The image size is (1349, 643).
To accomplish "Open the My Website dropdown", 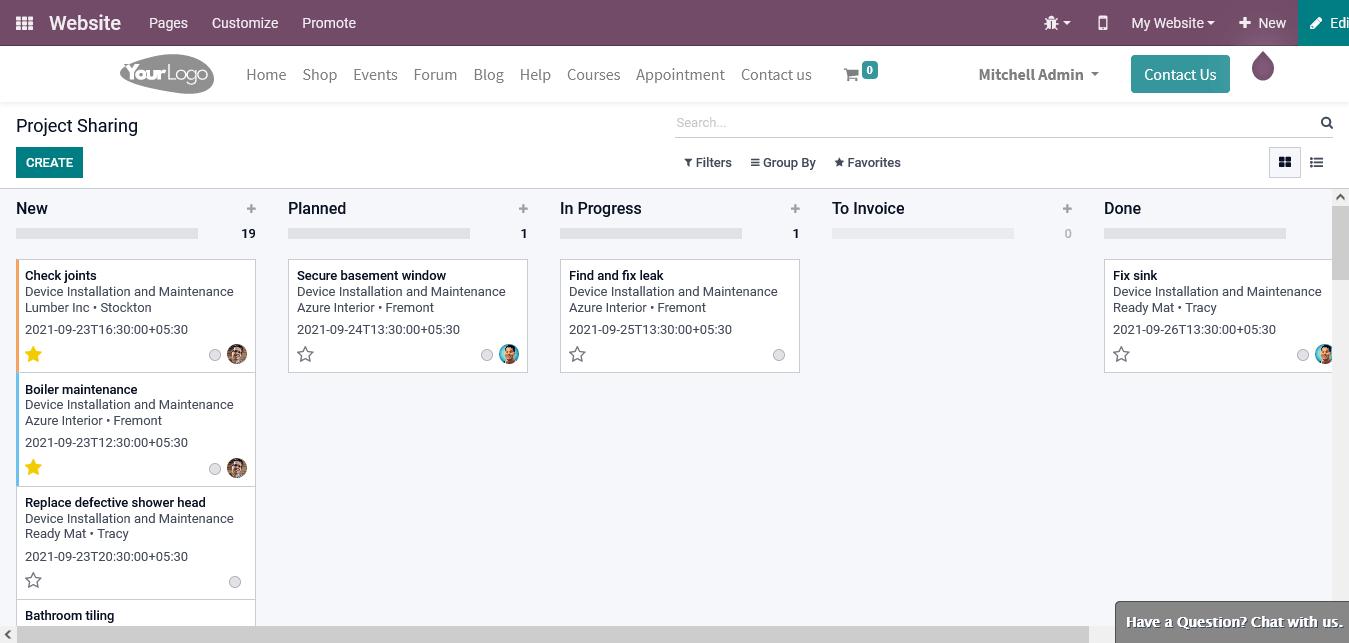I will coord(1171,22).
